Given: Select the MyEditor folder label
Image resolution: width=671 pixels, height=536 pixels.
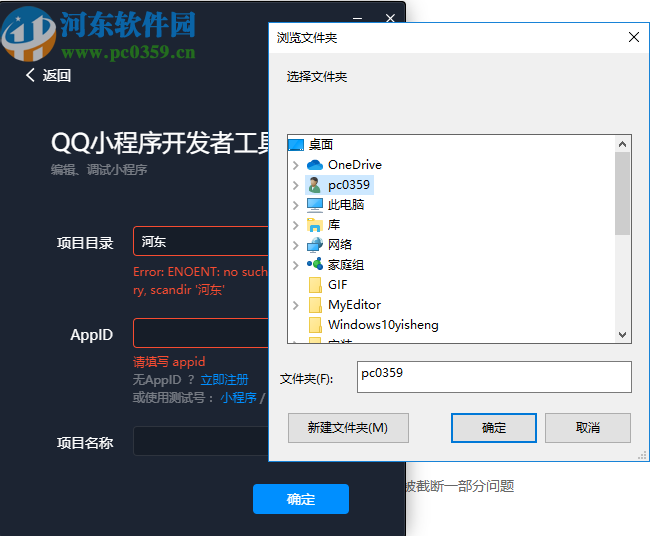Looking at the screenshot, I should click(x=354, y=305).
